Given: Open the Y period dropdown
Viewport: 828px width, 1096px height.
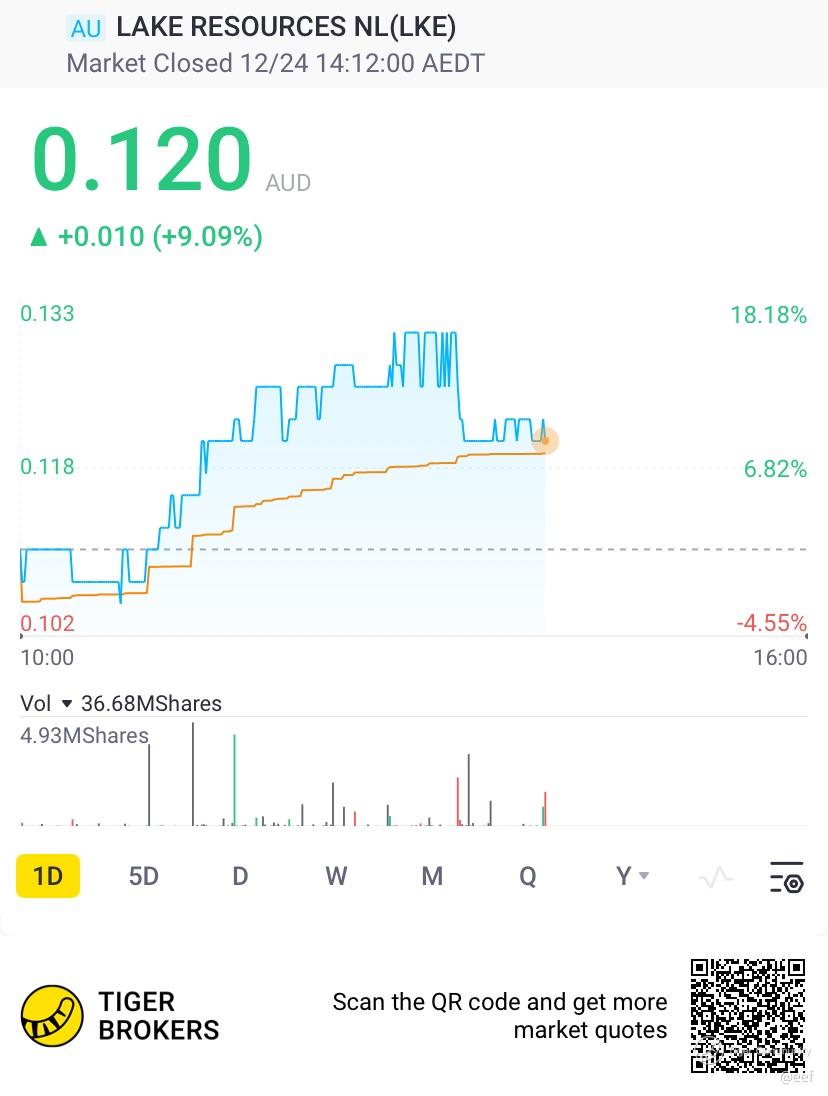Looking at the screenshot, I should [x=632, y=877].
